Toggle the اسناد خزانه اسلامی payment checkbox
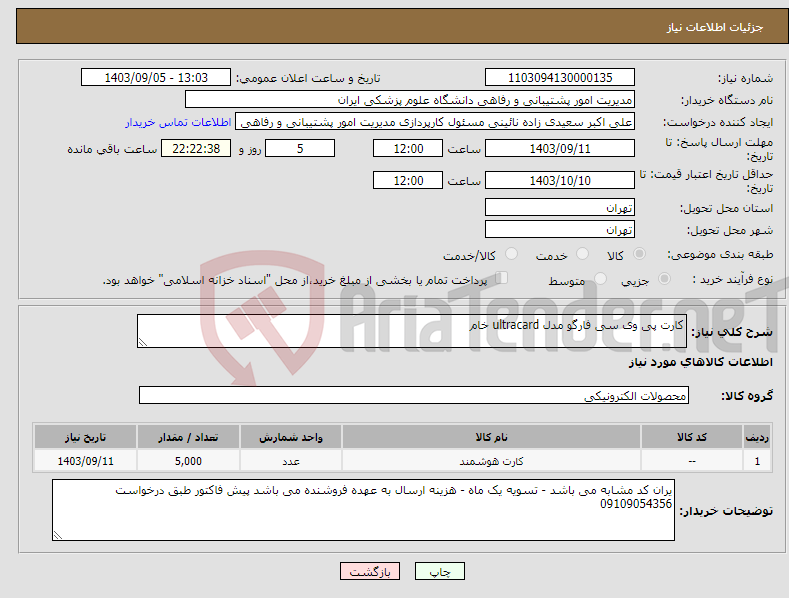The height and width of the screenshot is (598, 789). click(x=502, y=277)
